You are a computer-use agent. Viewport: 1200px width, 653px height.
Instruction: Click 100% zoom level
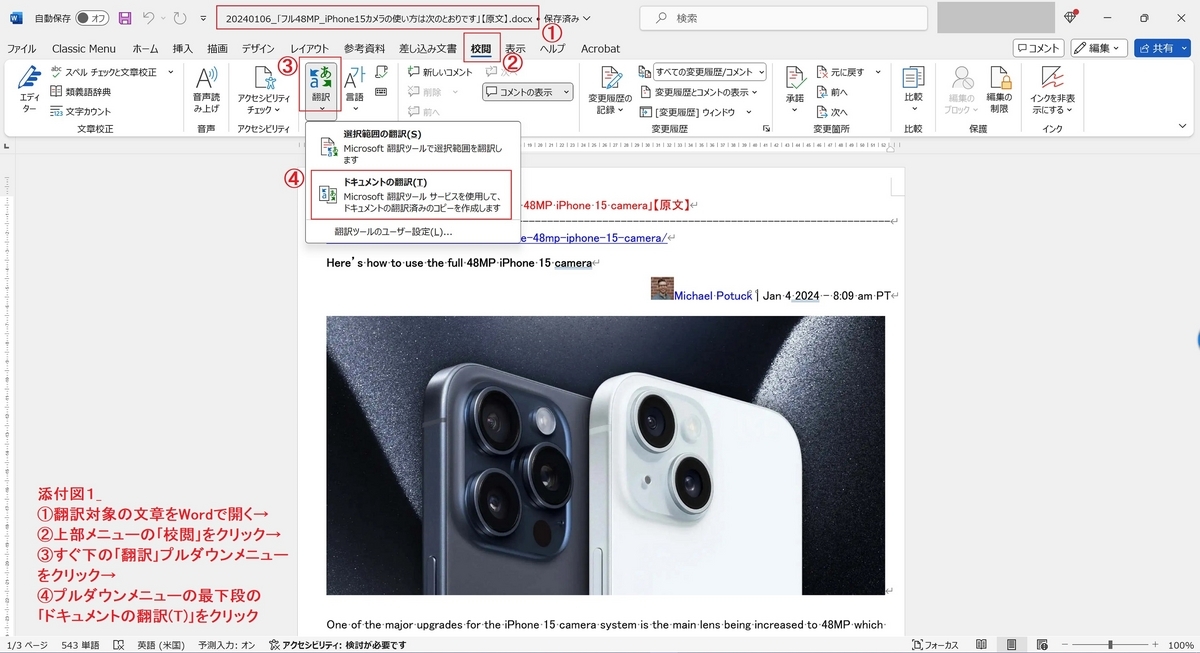(1181, 645)
